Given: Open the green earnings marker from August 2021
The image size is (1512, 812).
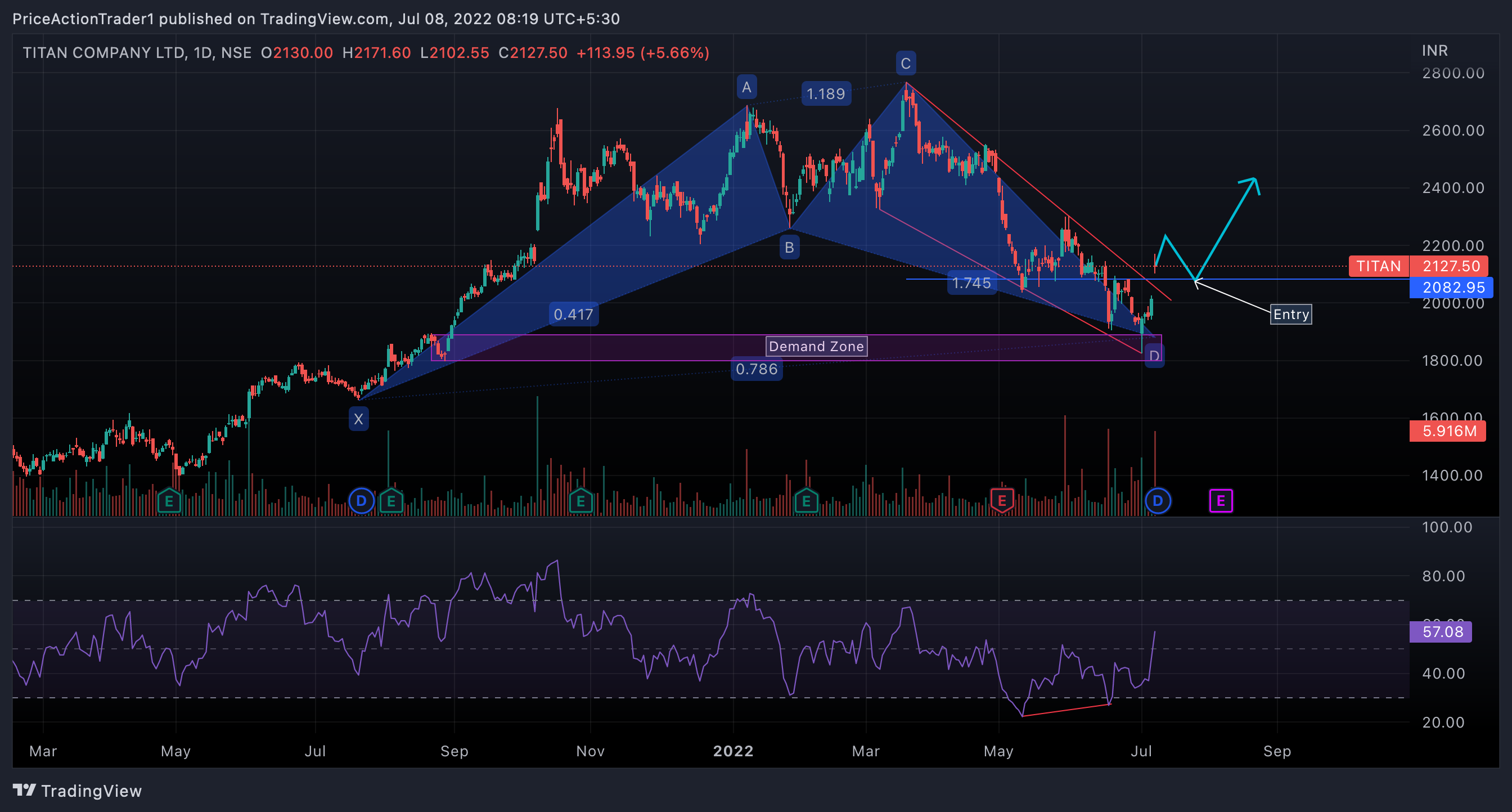Looking at the screenshot, I should (391, 501).
